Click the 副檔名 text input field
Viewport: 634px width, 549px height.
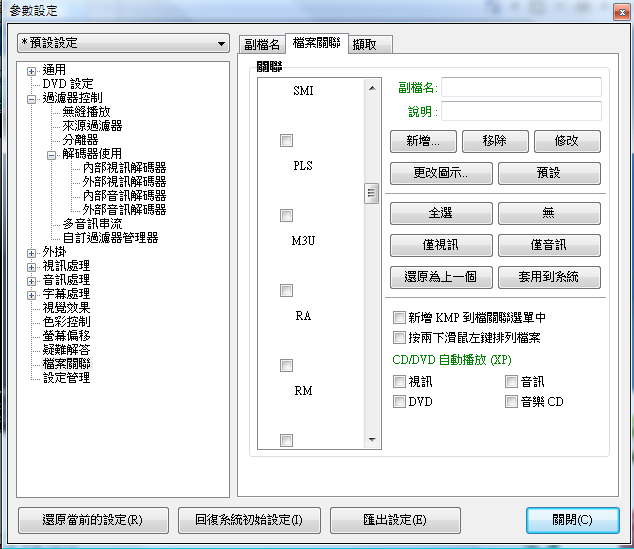pos(522,88)
